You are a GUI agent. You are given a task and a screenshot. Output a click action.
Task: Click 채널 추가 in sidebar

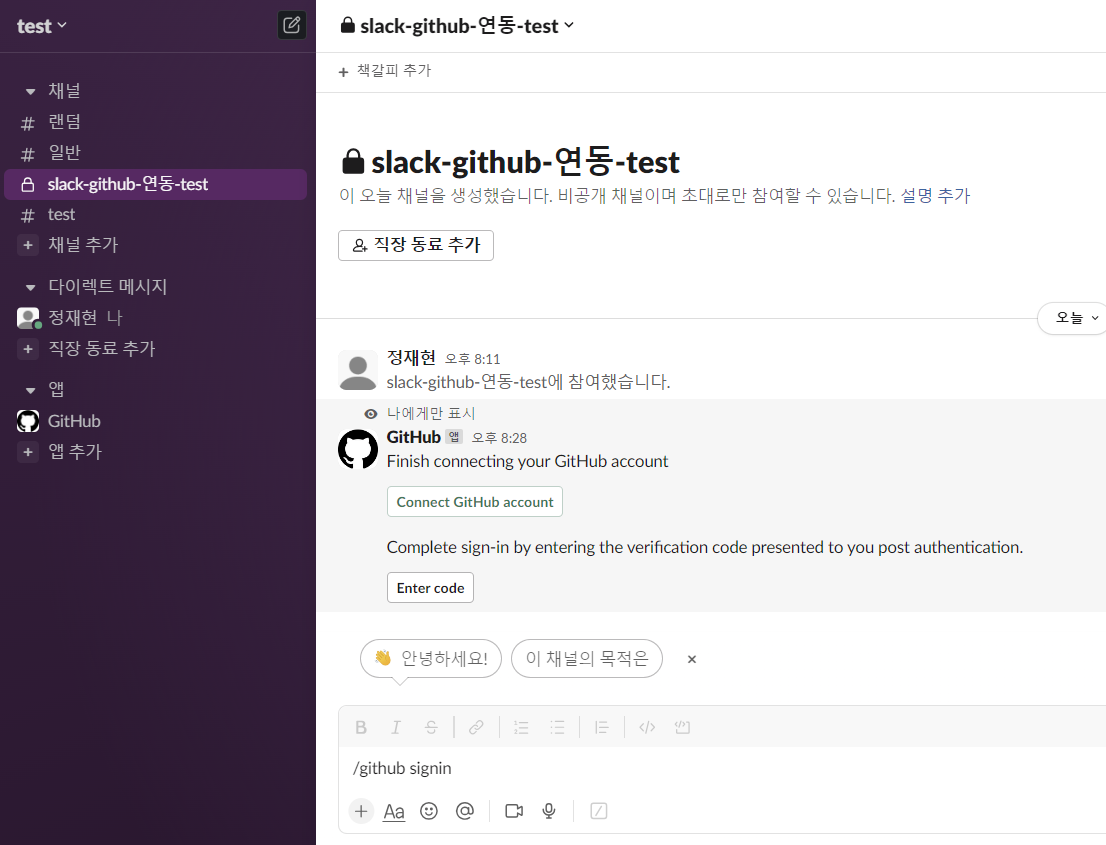tap(83, 245)
